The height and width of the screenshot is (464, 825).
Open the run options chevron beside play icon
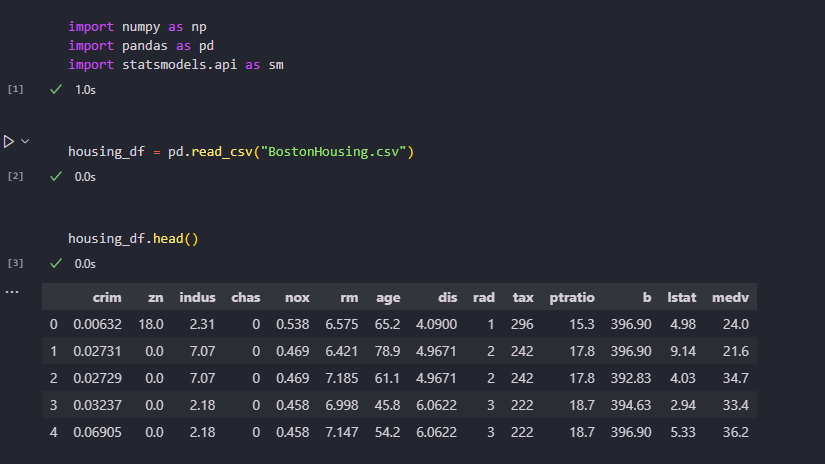click(25, 142)
